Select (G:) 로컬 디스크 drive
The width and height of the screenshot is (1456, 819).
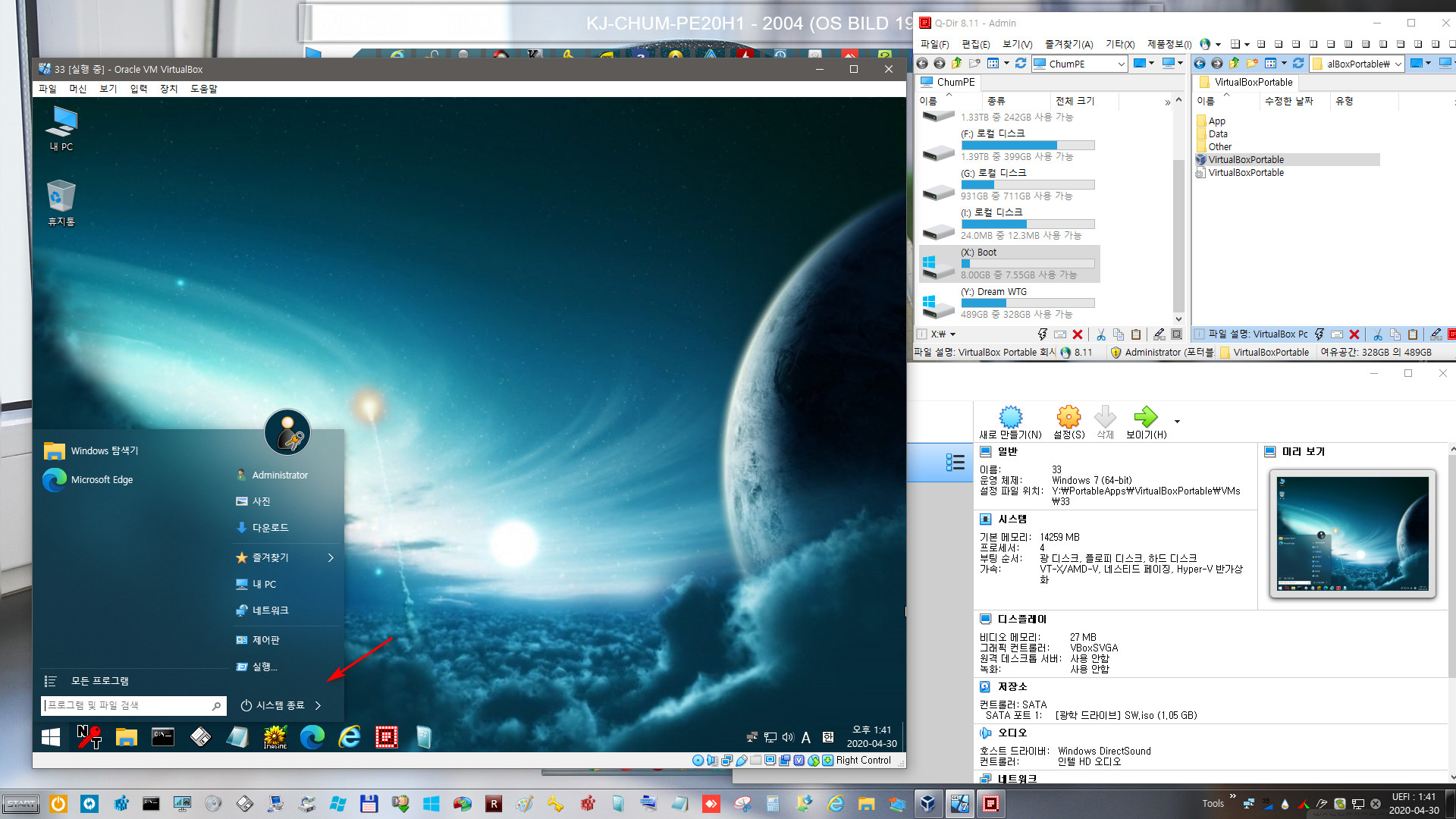click(x=1009, y=184)
